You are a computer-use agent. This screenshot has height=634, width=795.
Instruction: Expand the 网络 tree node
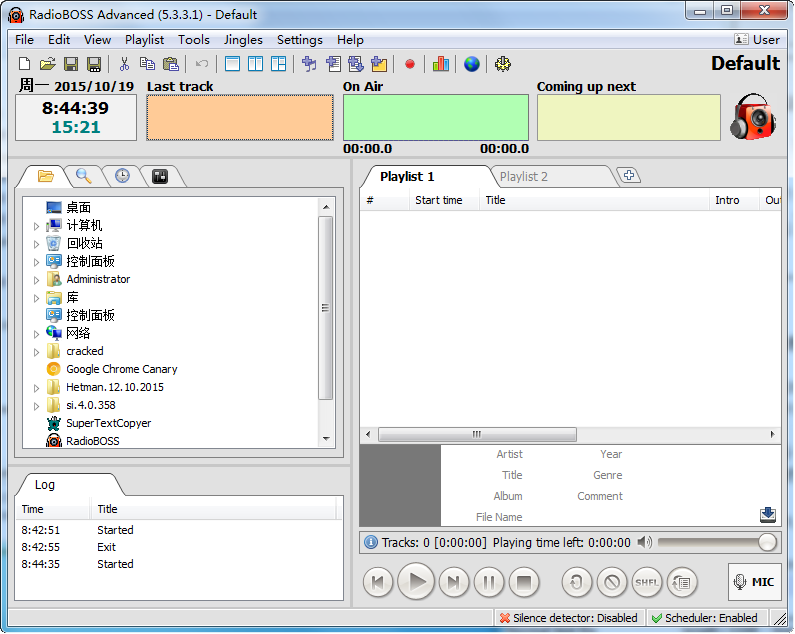37,334
